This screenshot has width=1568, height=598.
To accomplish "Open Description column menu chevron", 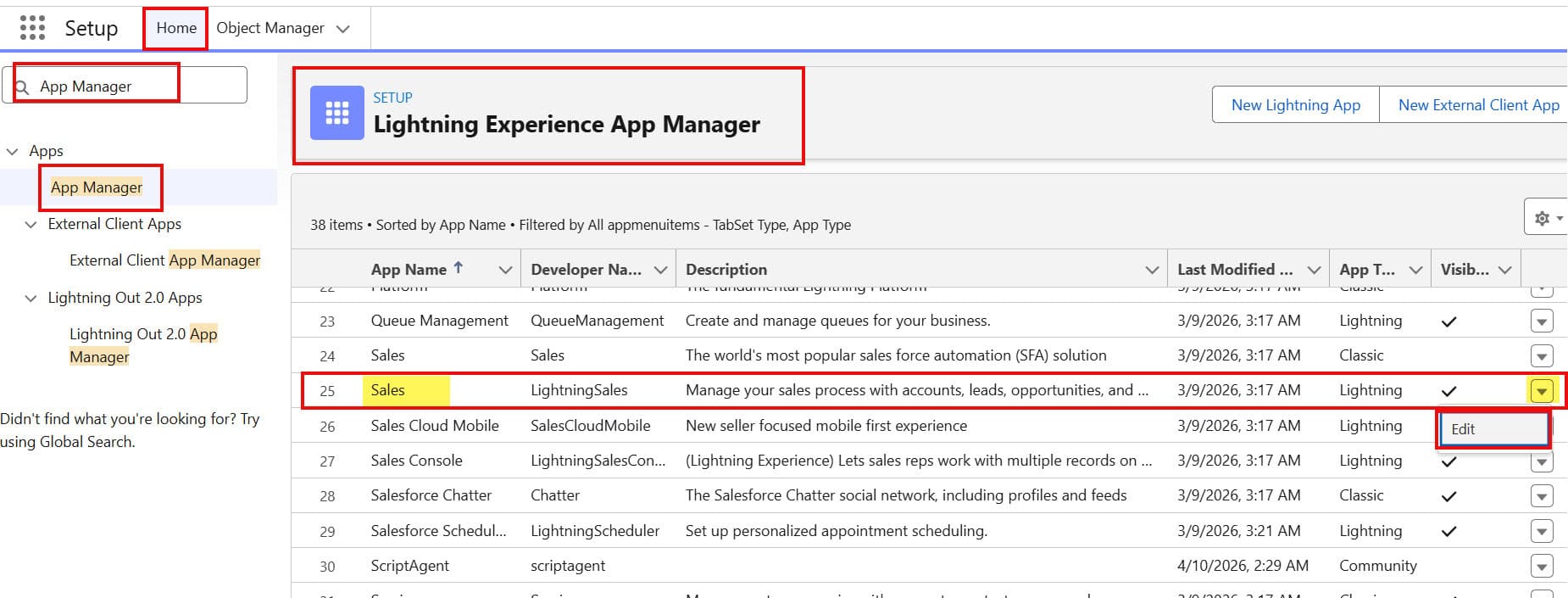I will click(1152, 270).
